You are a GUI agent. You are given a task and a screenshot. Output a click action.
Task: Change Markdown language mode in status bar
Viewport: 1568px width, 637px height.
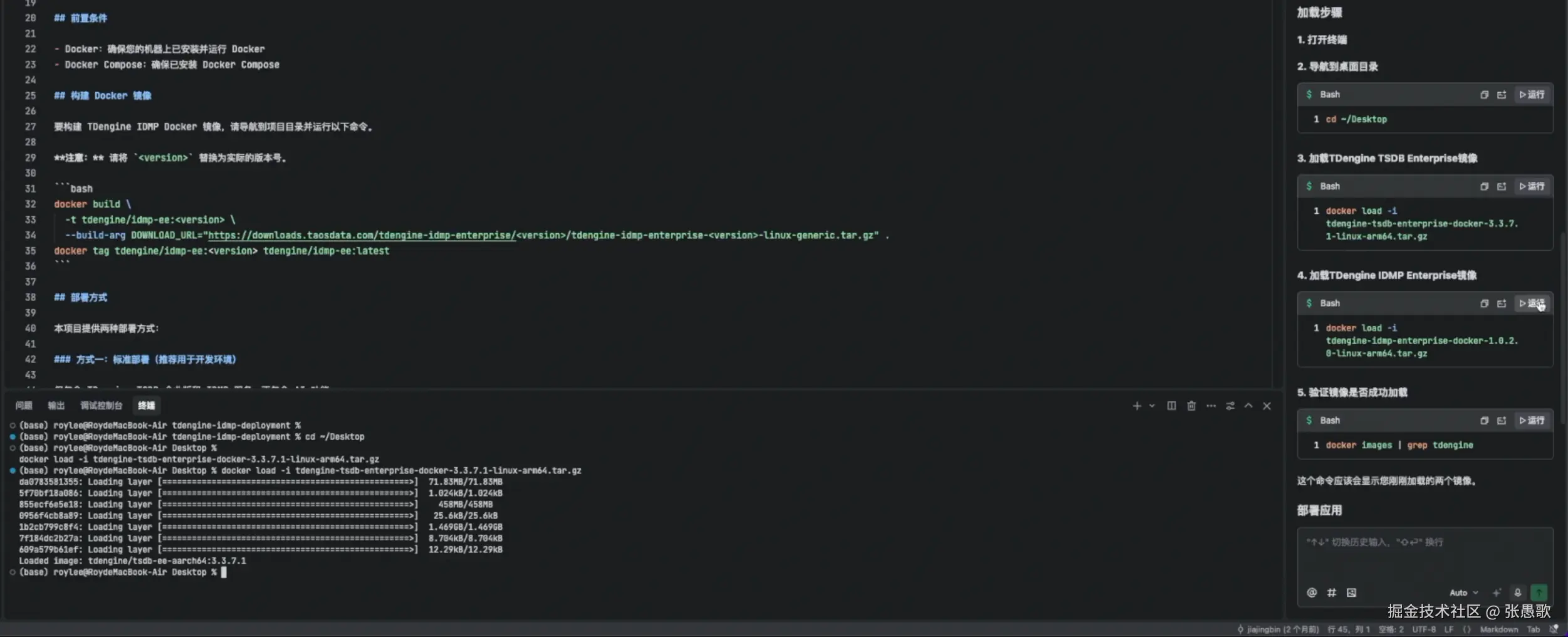(1498, 629)
